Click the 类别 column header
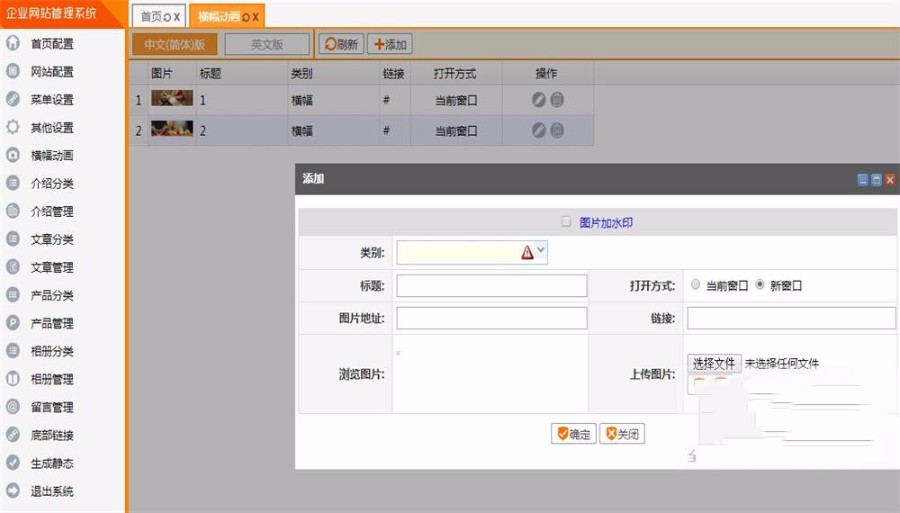900x513 pixels. (x=302, y=73)
